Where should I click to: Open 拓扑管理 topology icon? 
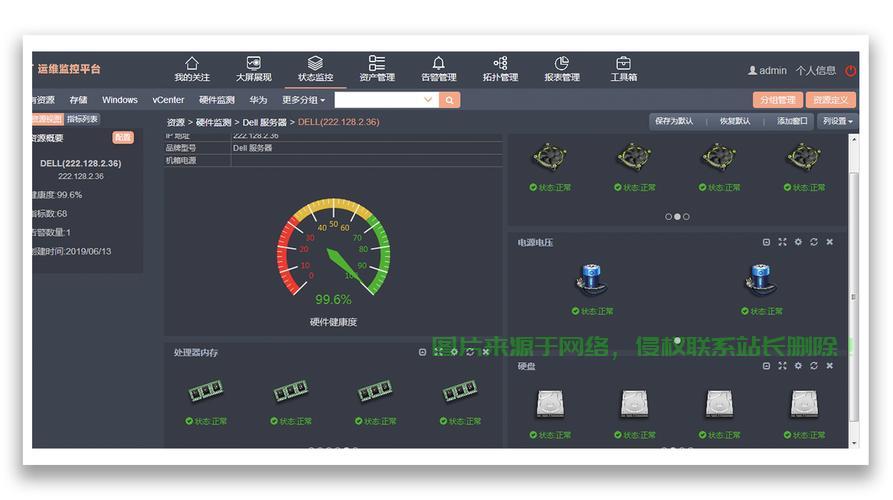tap(500, 63)
